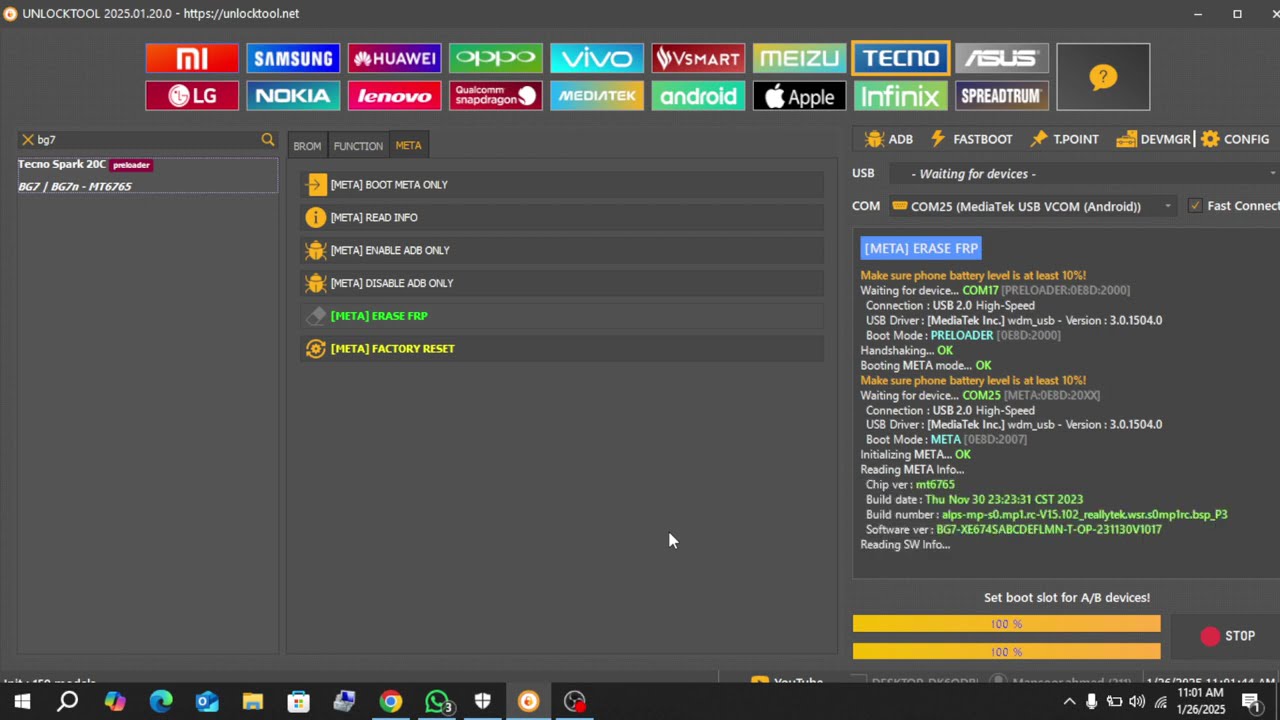Open Microsoft Edge from the taskbar
This screenshot has height=720, width=1280.
click(x=160, y=702)
